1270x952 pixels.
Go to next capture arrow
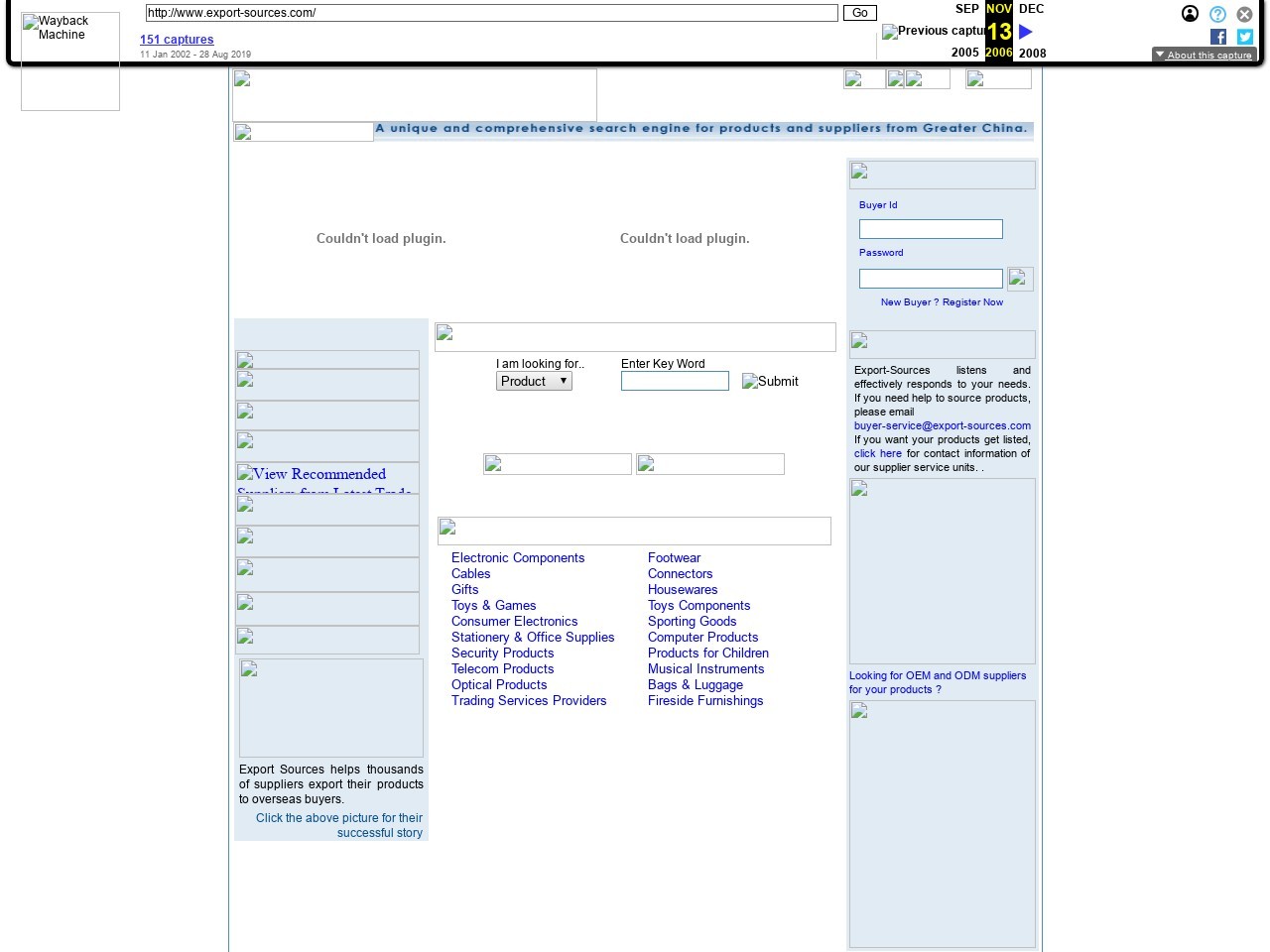(1026, 32)
